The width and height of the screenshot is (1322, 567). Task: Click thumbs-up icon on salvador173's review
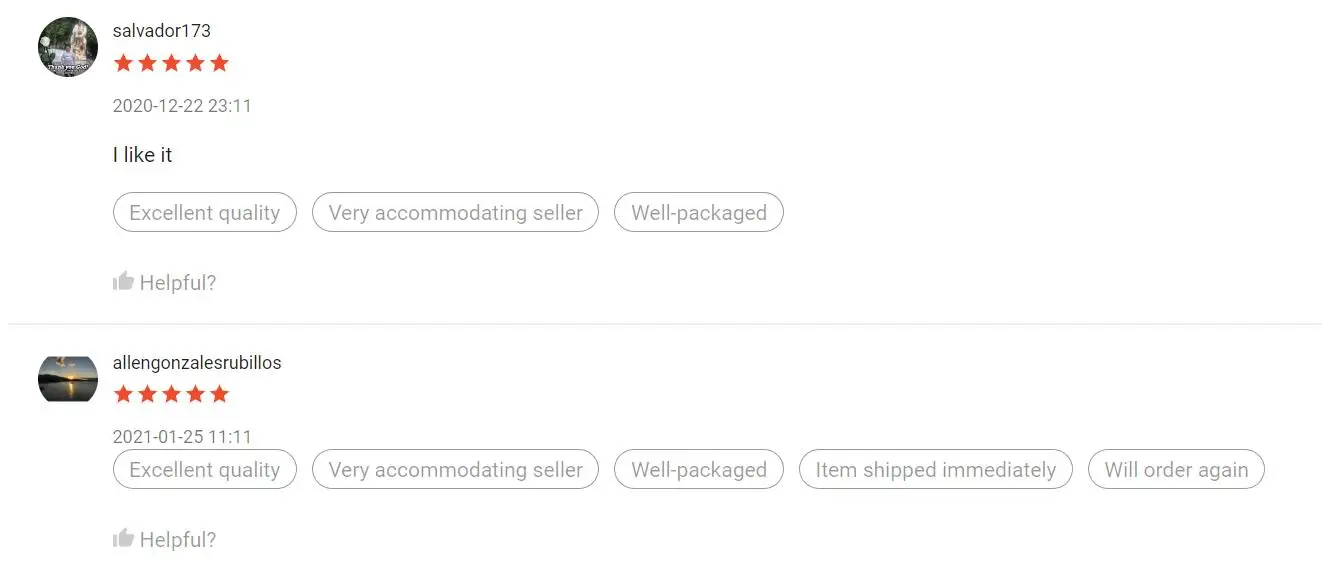pyautogui.click(x=124, y=281)
